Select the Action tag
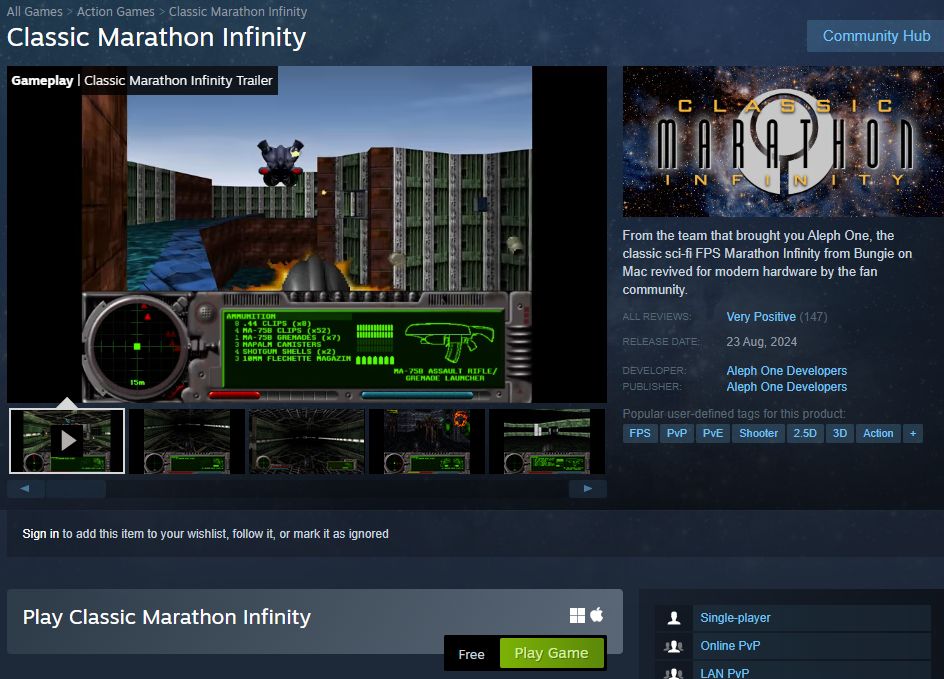Screen dimensions: 944x679 point(878,433)
